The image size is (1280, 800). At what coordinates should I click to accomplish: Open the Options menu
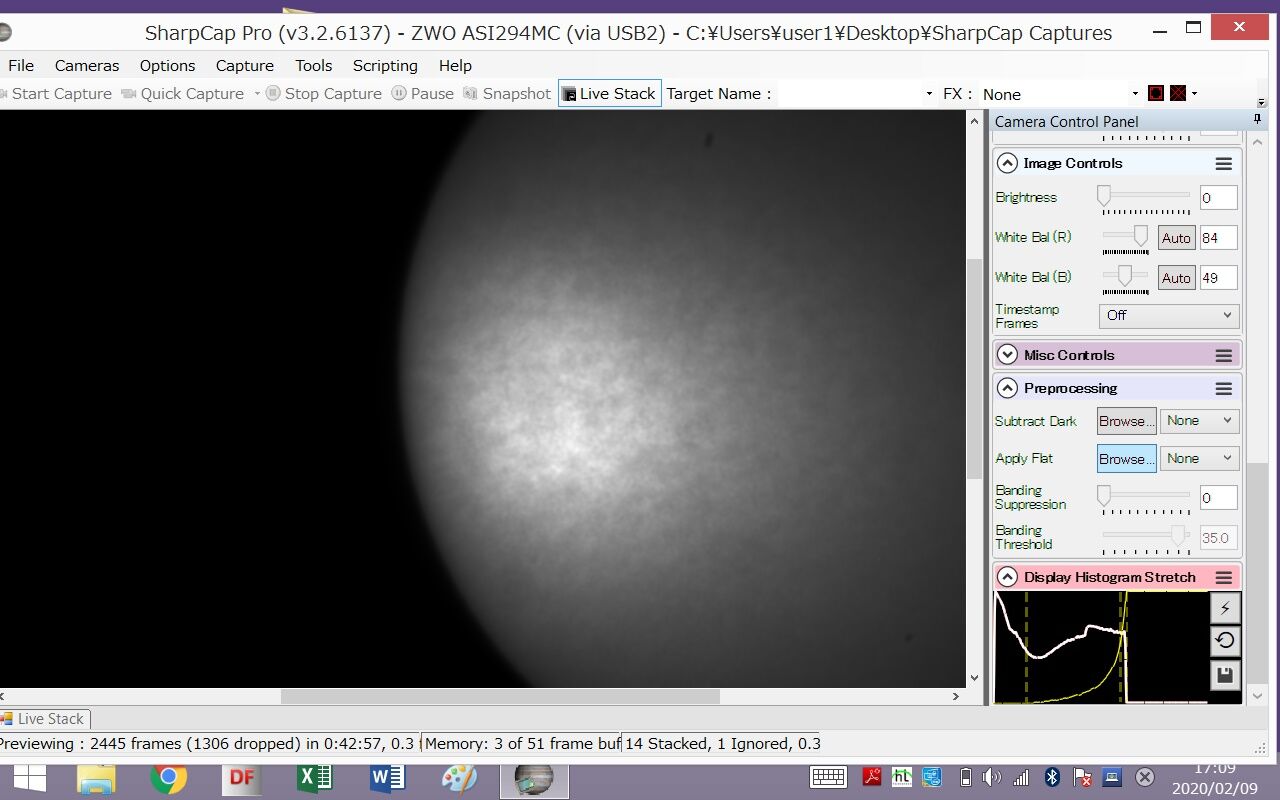coord(167,65)
